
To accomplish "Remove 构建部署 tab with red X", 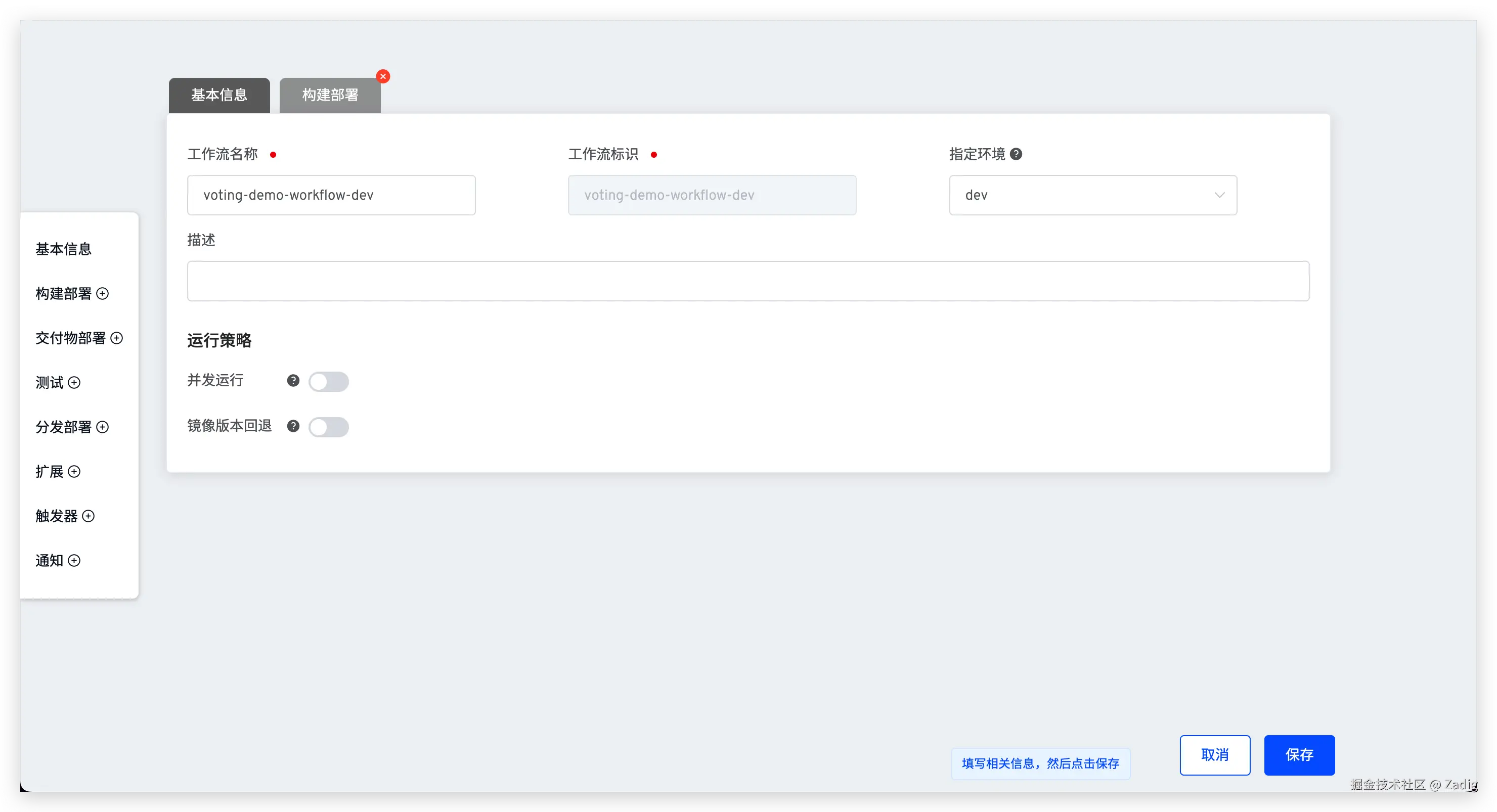I will pos(383,76).
